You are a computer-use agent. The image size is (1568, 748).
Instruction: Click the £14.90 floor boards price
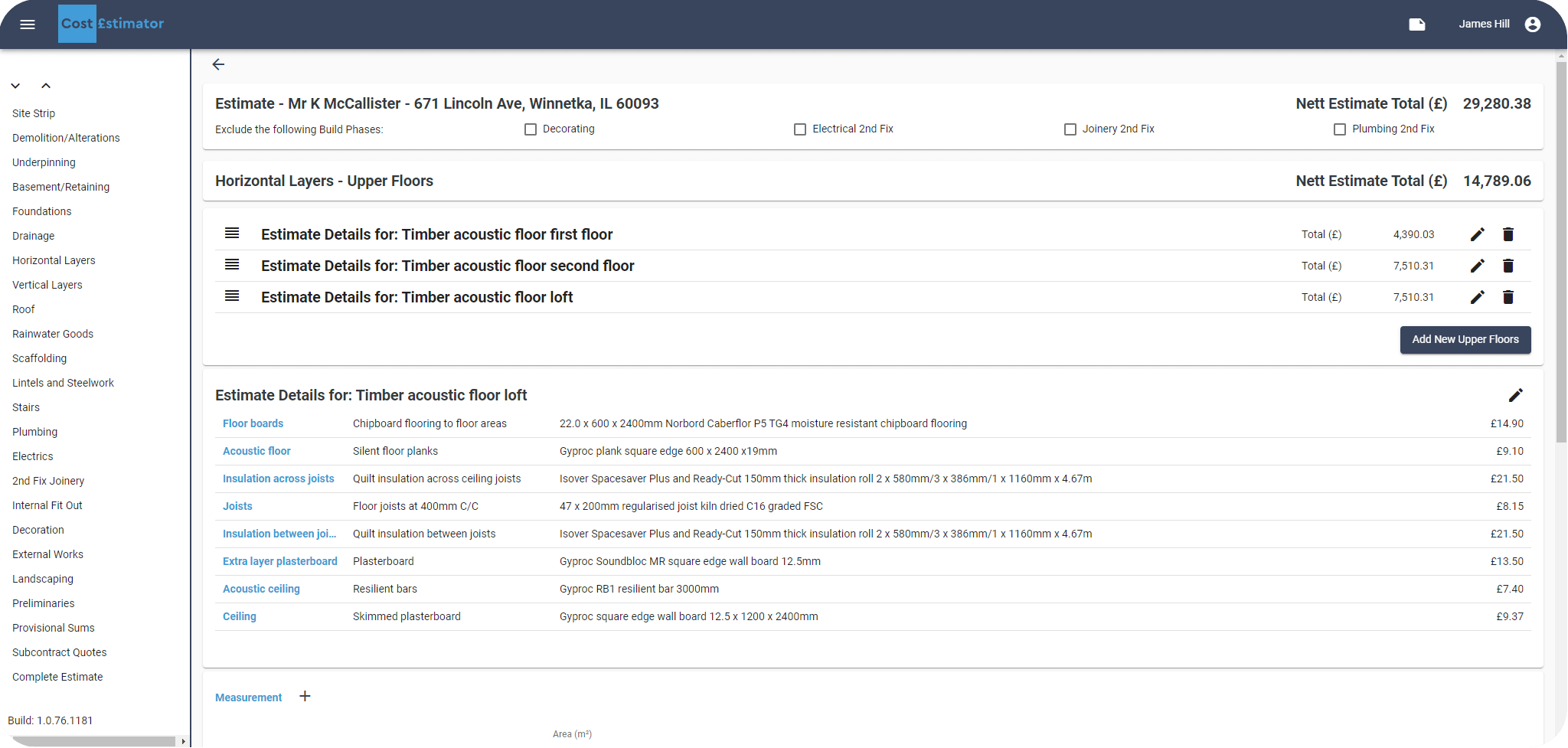point(1507,423)
